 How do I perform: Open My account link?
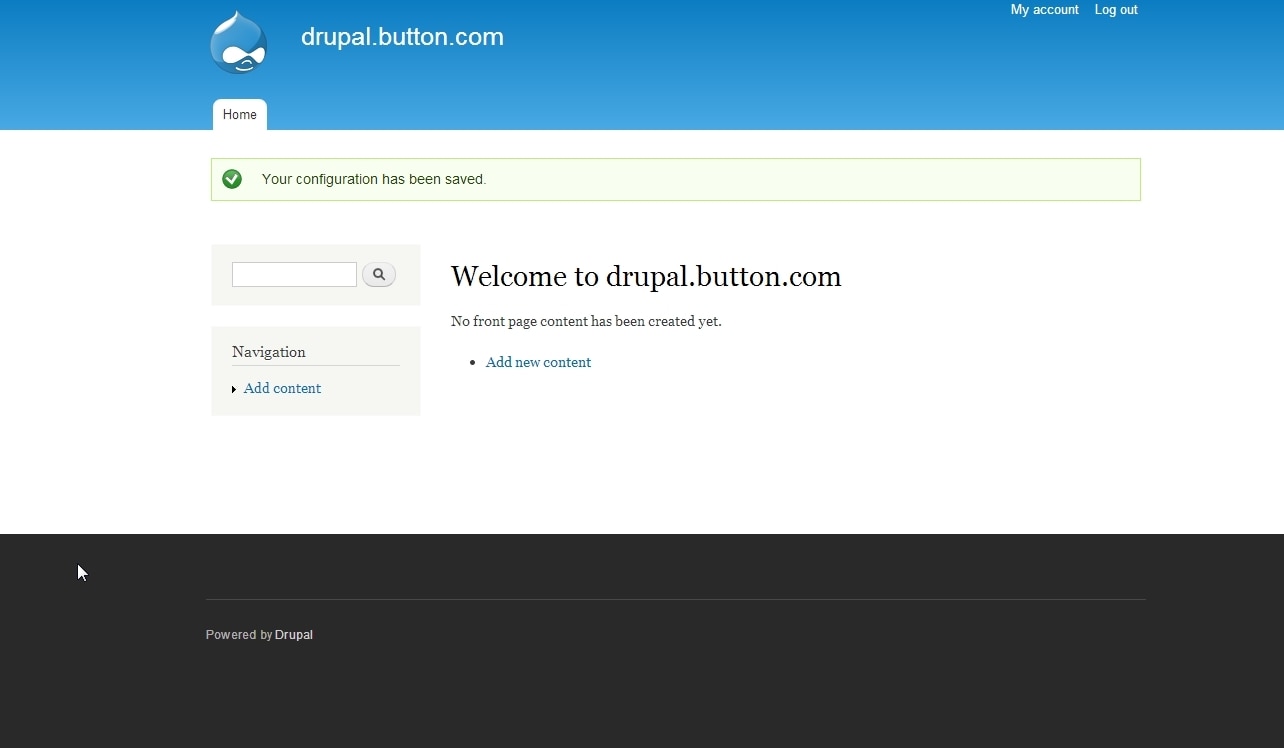(1045, 10)
